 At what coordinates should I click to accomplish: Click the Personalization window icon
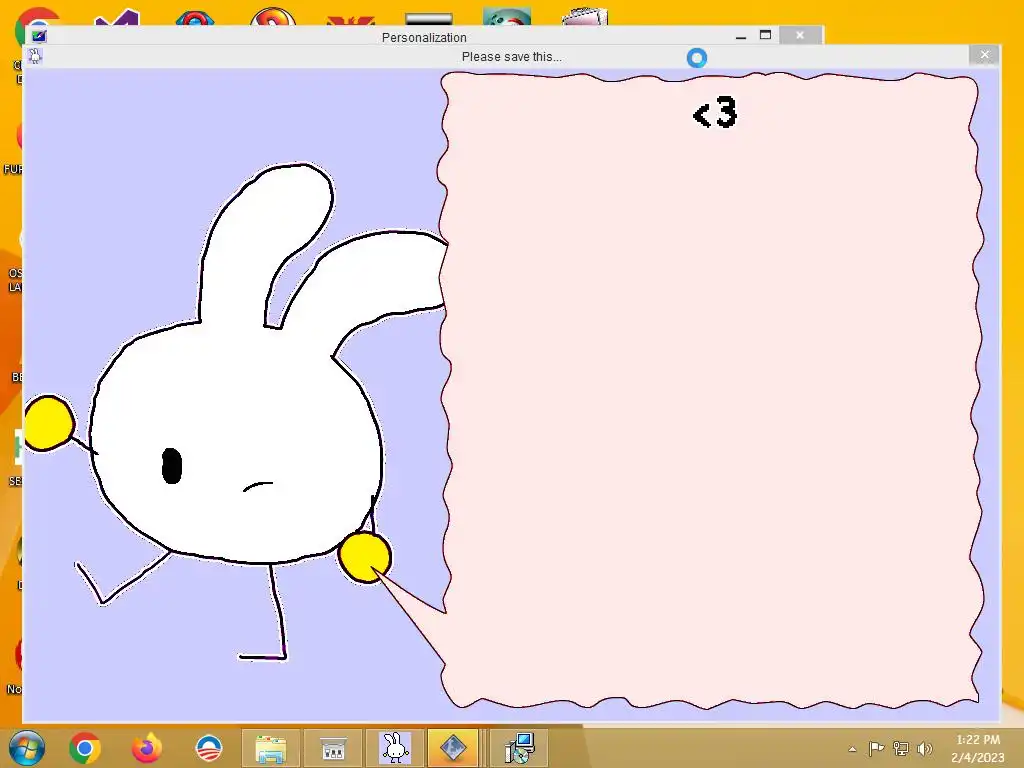coord(39,36)
